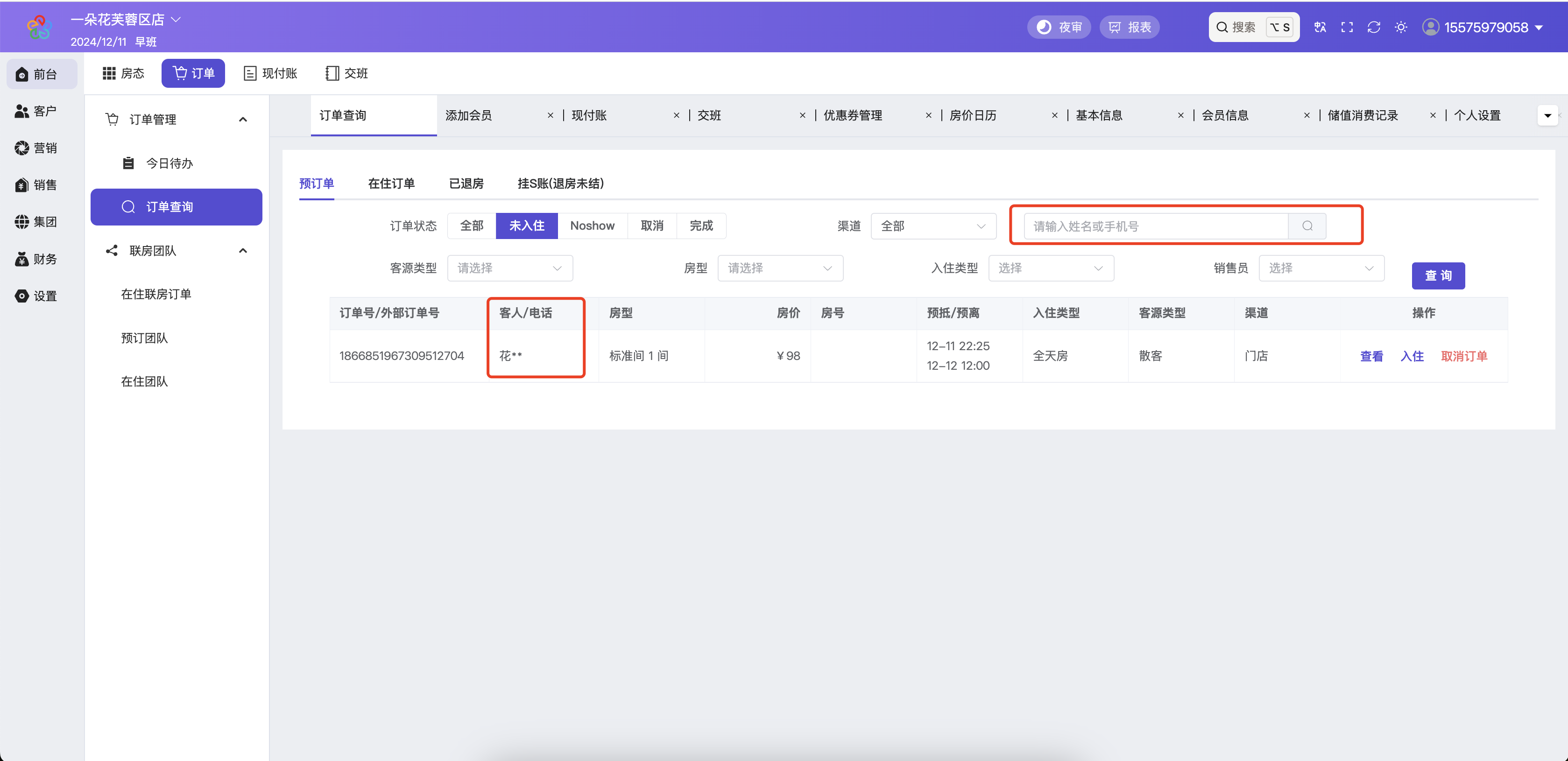Click the refresh icon in top bar
Viewport: 1568px width, 761px height.
tap(1374, 28)
